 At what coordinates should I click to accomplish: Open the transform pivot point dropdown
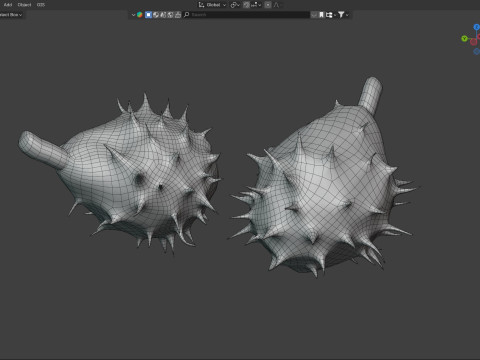point(235,5)
